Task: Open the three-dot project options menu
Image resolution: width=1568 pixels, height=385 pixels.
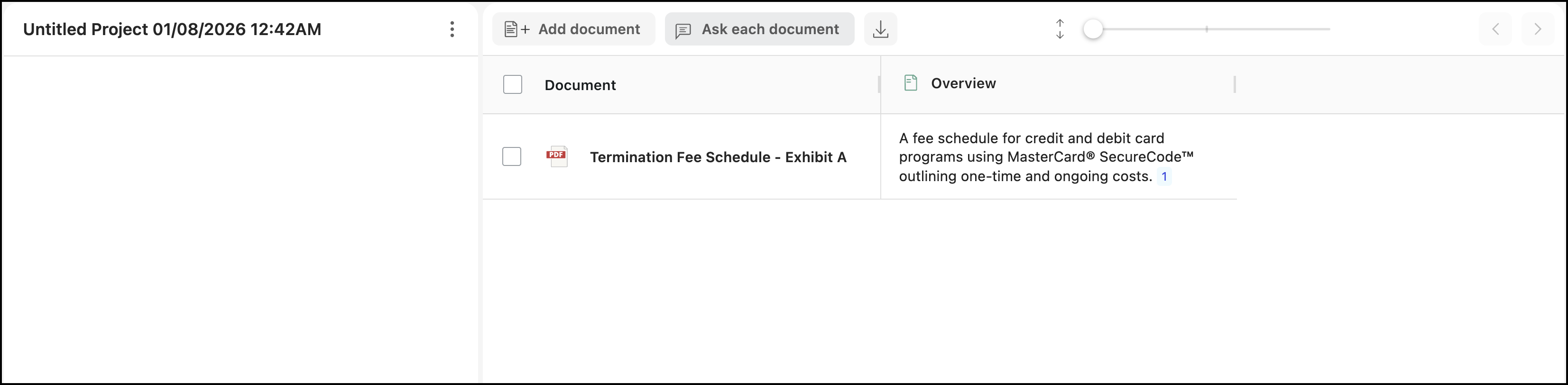Action: click(x=452, y=29)
